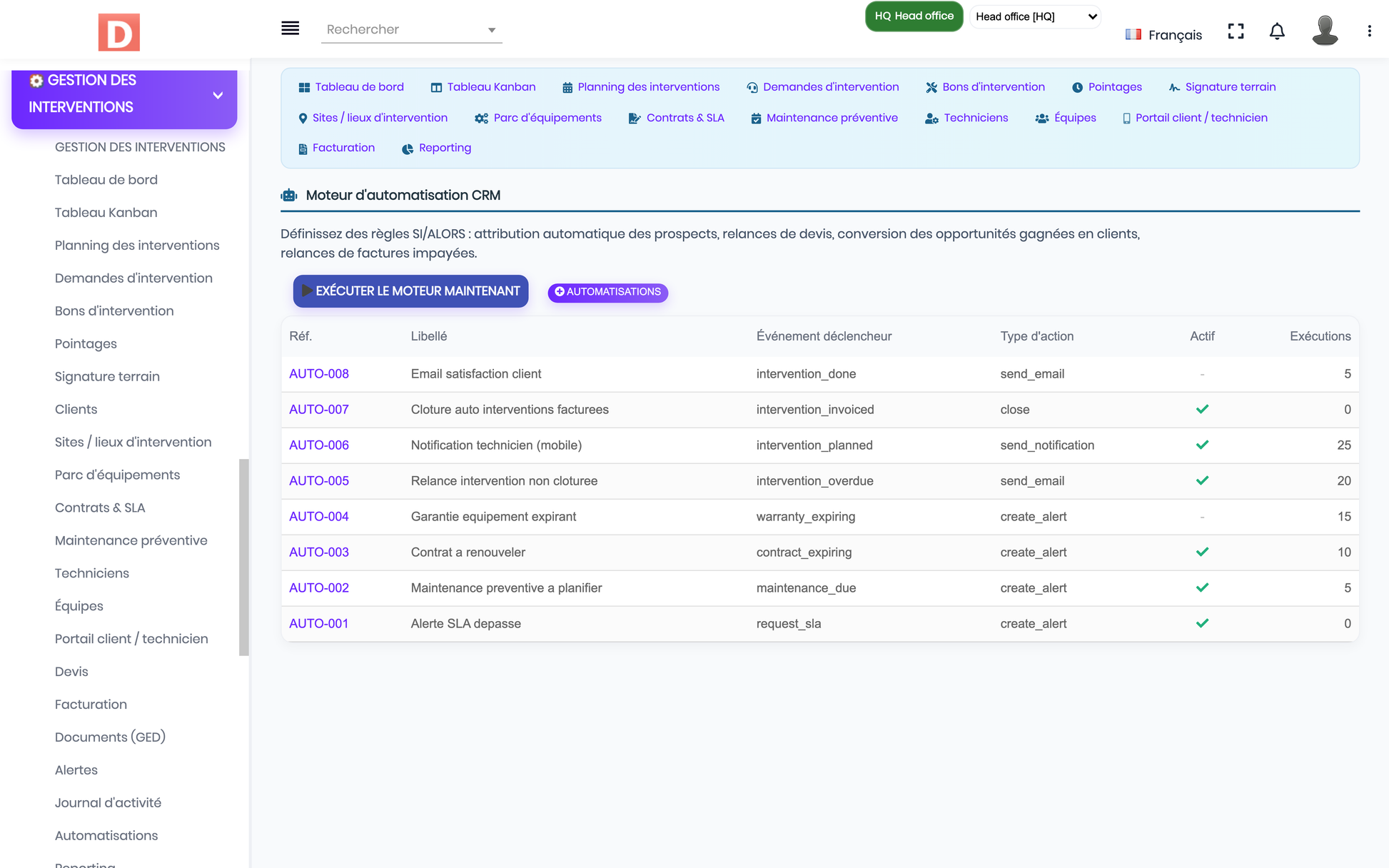Toggle the hamburger menu icon
1389x868 pixels.
[290, 29]
